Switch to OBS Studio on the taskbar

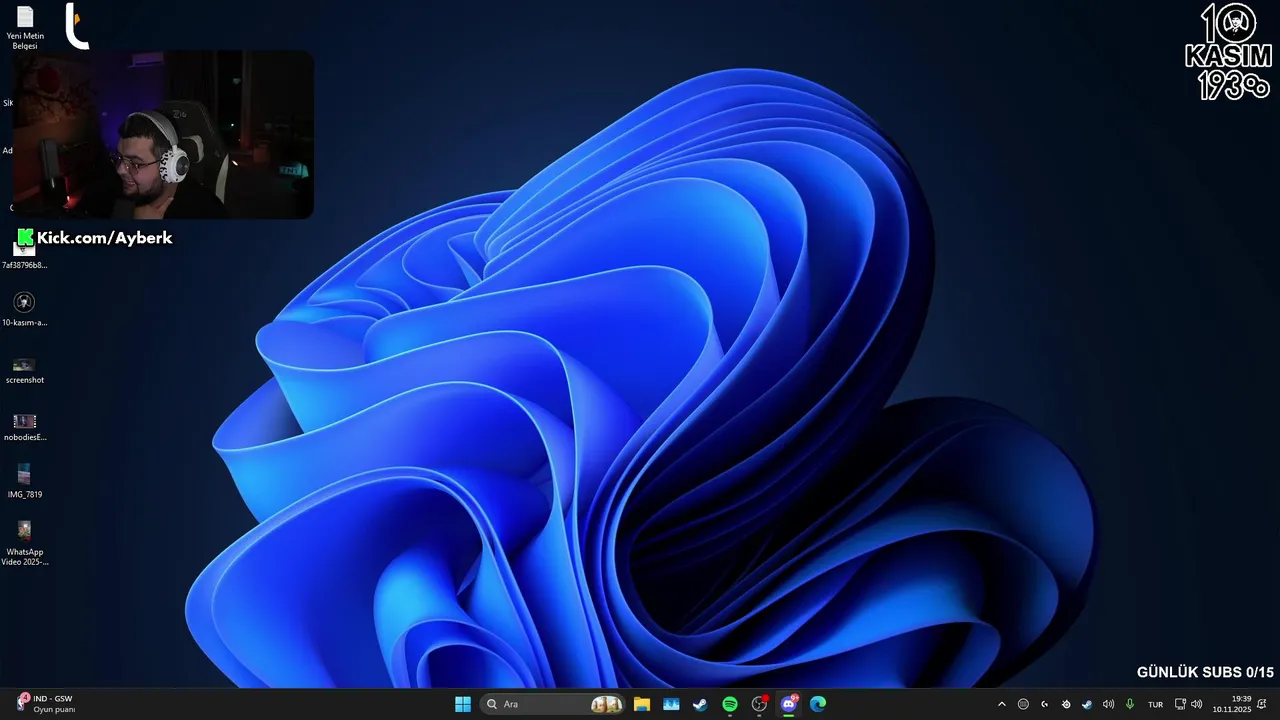tap(759, 704)
